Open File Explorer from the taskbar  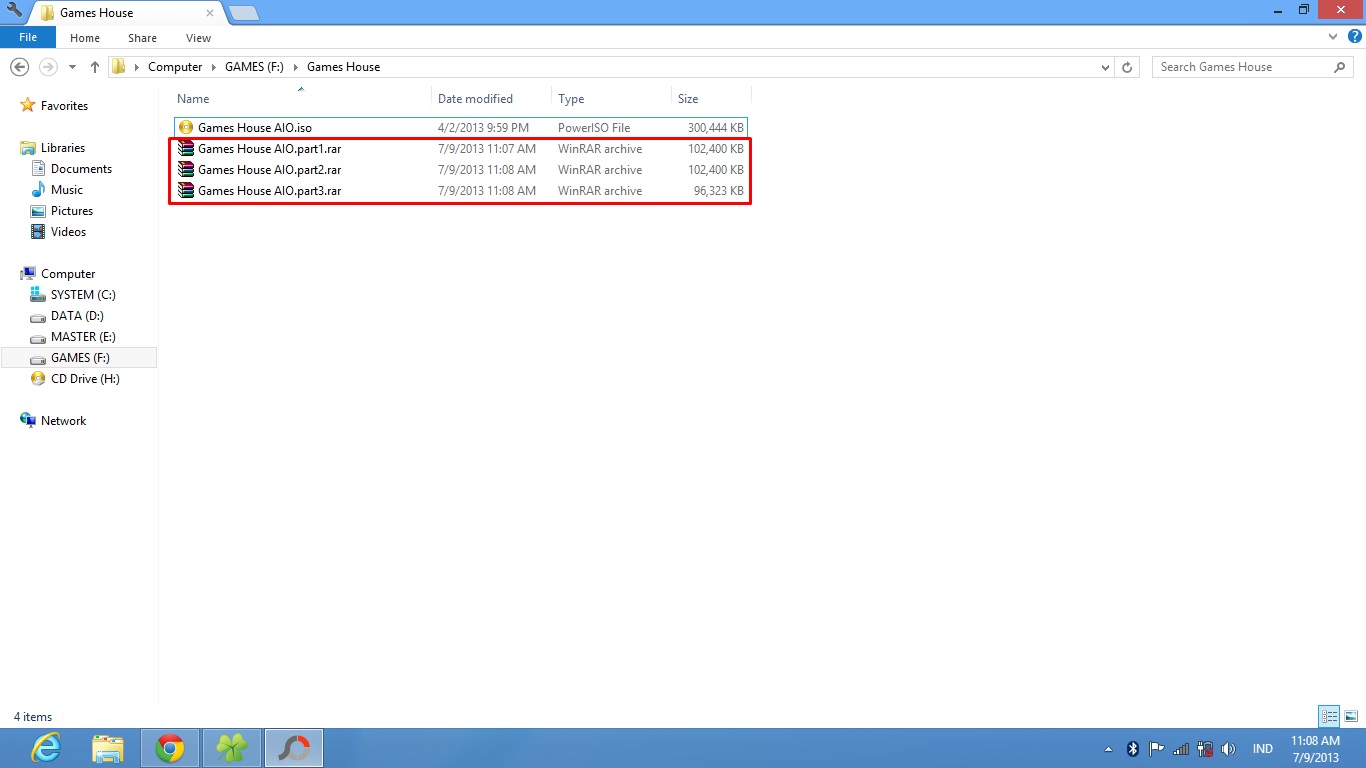pos(108,748)
